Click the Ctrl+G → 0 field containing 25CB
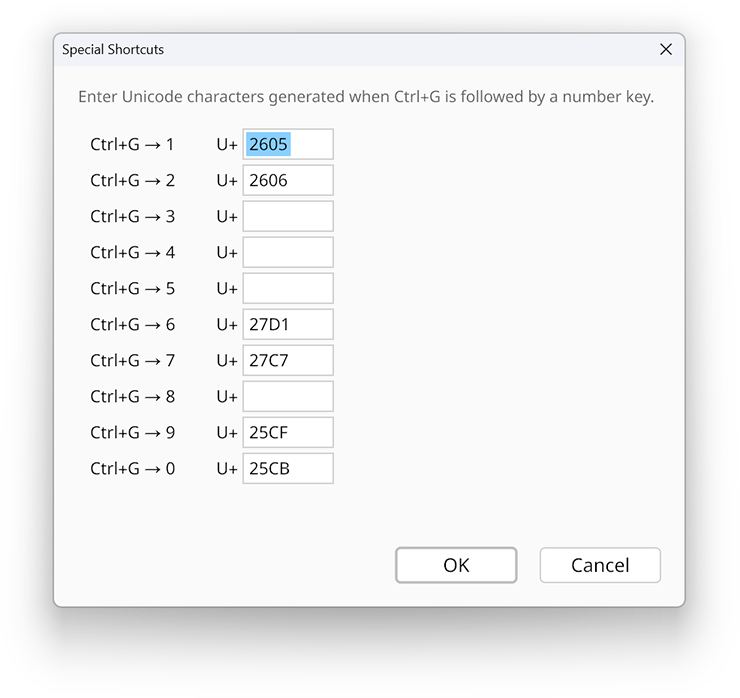 click(x=288, y=468)
